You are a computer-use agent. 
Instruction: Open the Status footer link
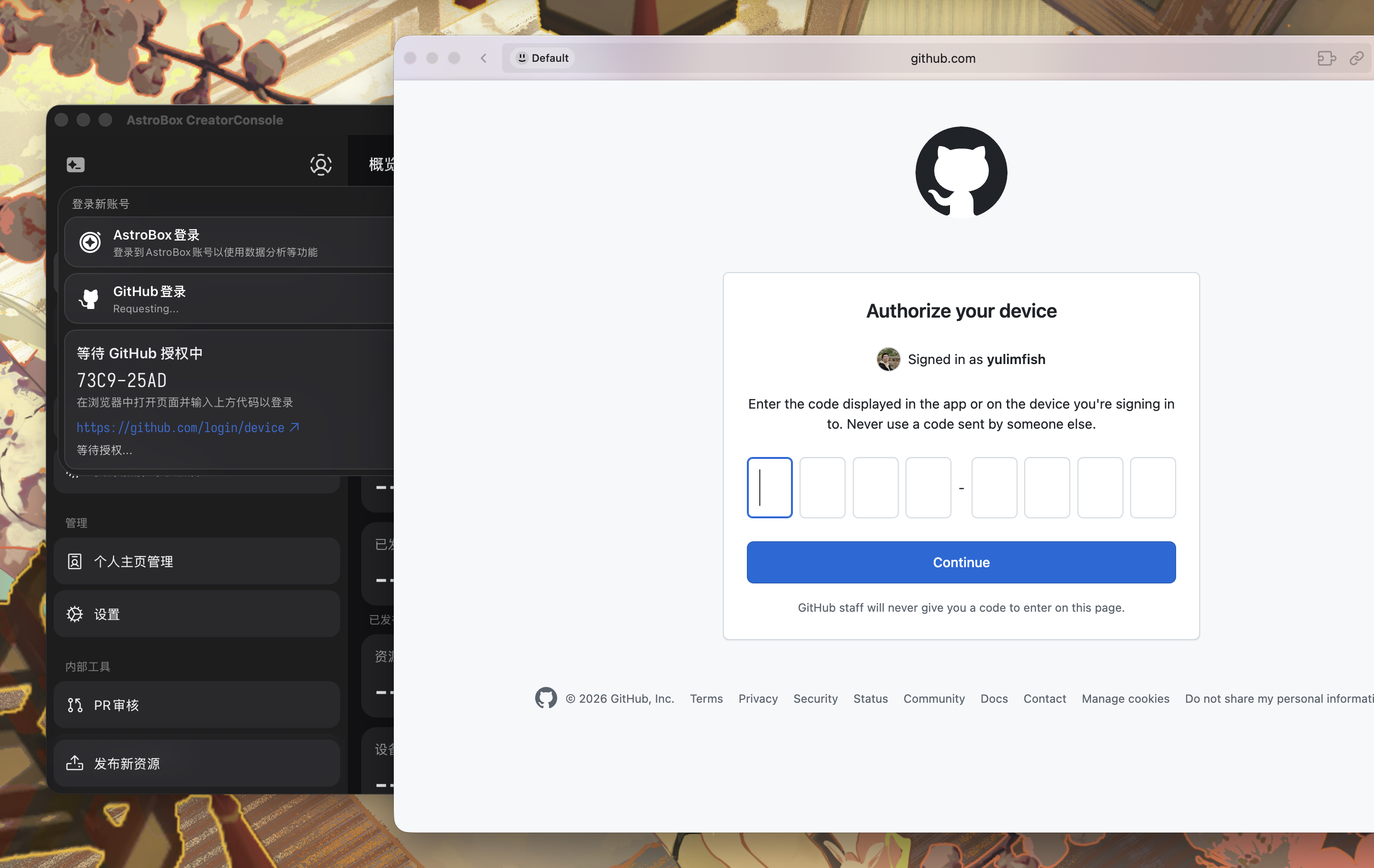click(870, 698)
